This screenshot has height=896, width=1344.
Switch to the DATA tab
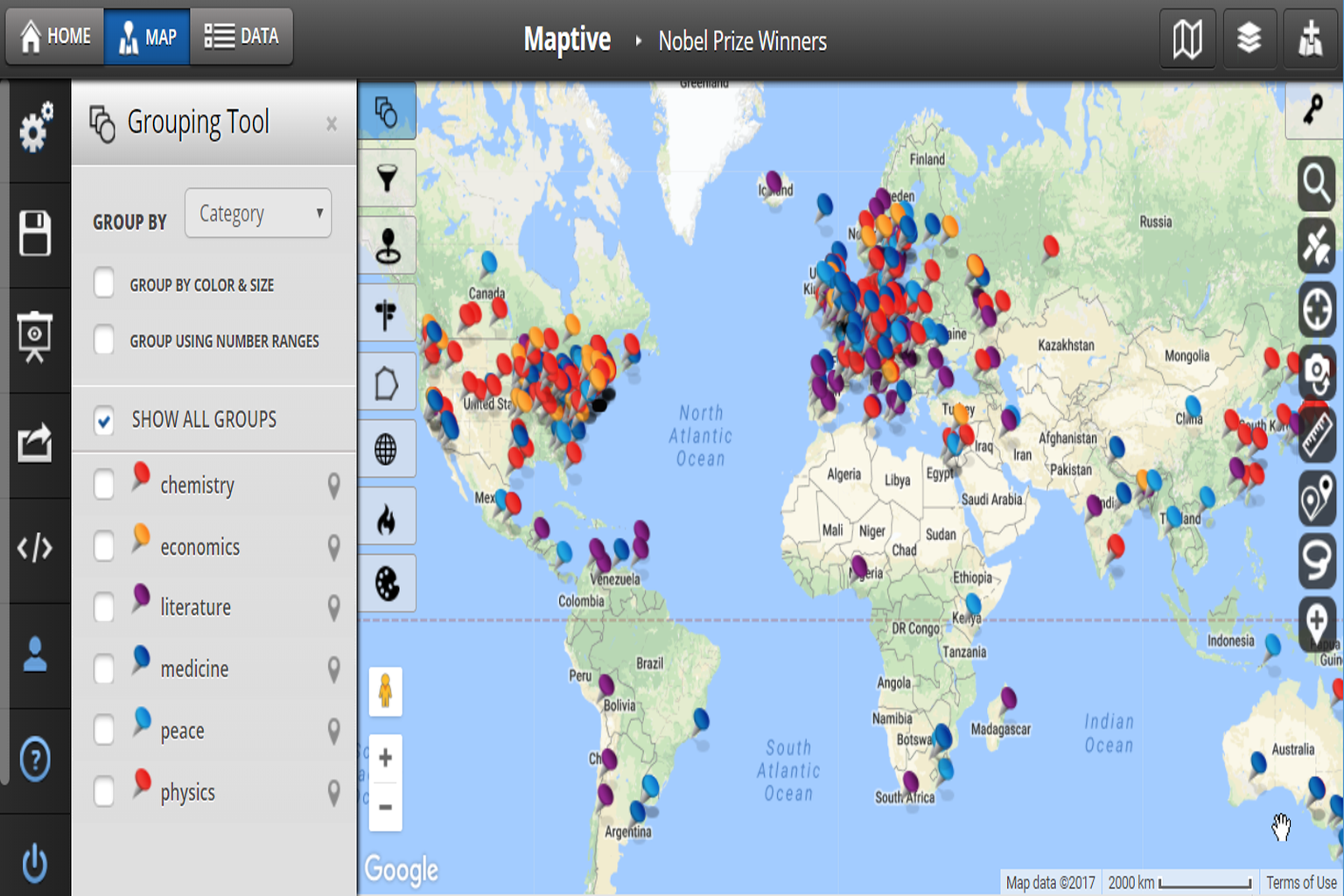(x=241, y=37)
